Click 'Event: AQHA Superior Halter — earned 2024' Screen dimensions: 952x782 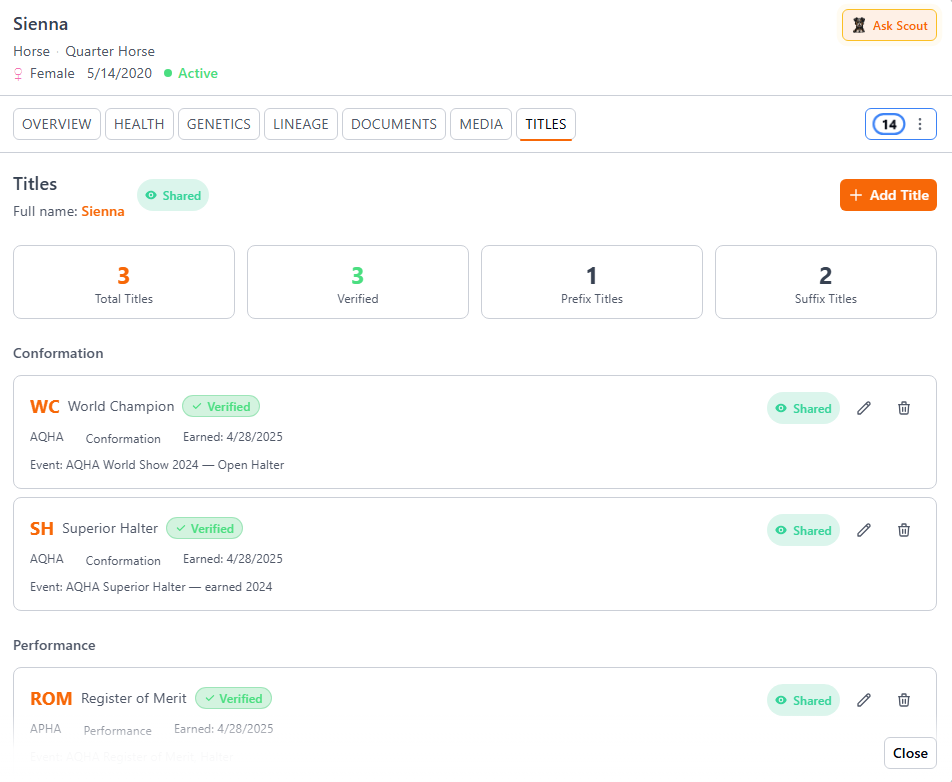[151, 587]
